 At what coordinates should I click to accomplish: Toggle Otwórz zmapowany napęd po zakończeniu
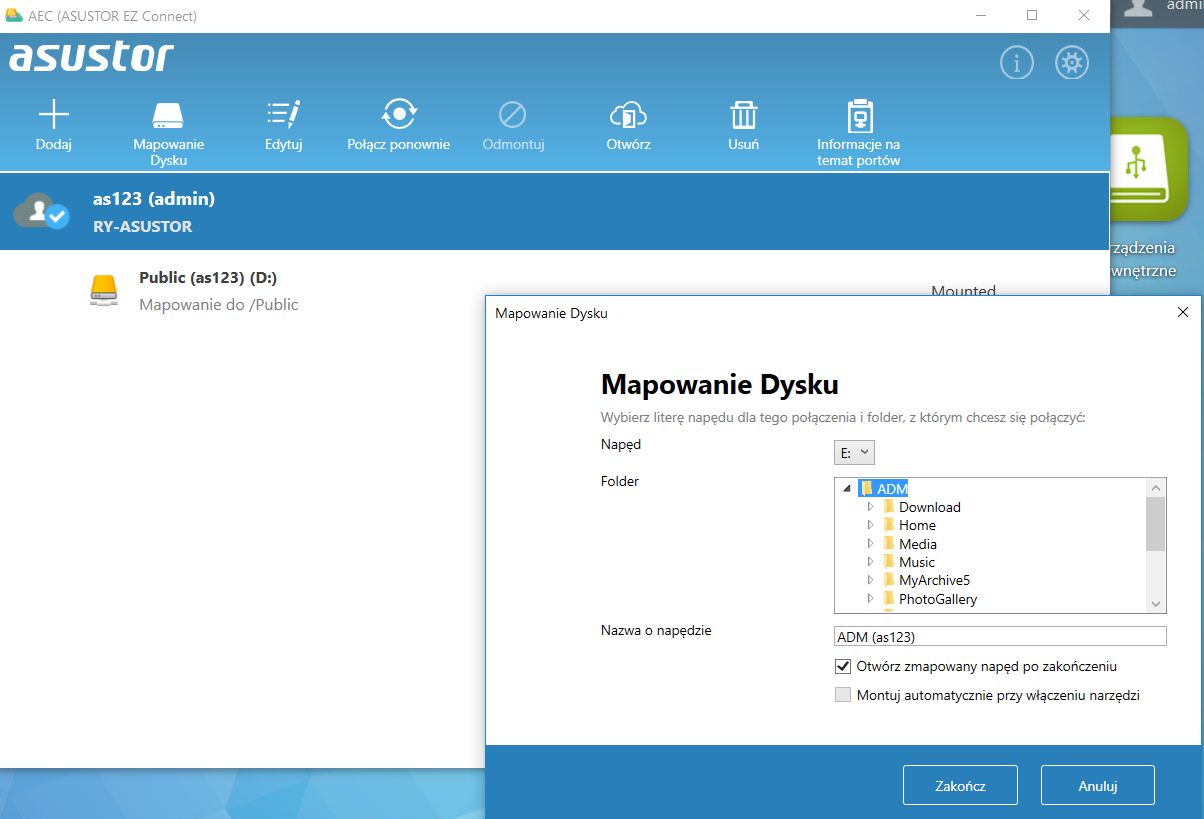click(x=842, y=666)
